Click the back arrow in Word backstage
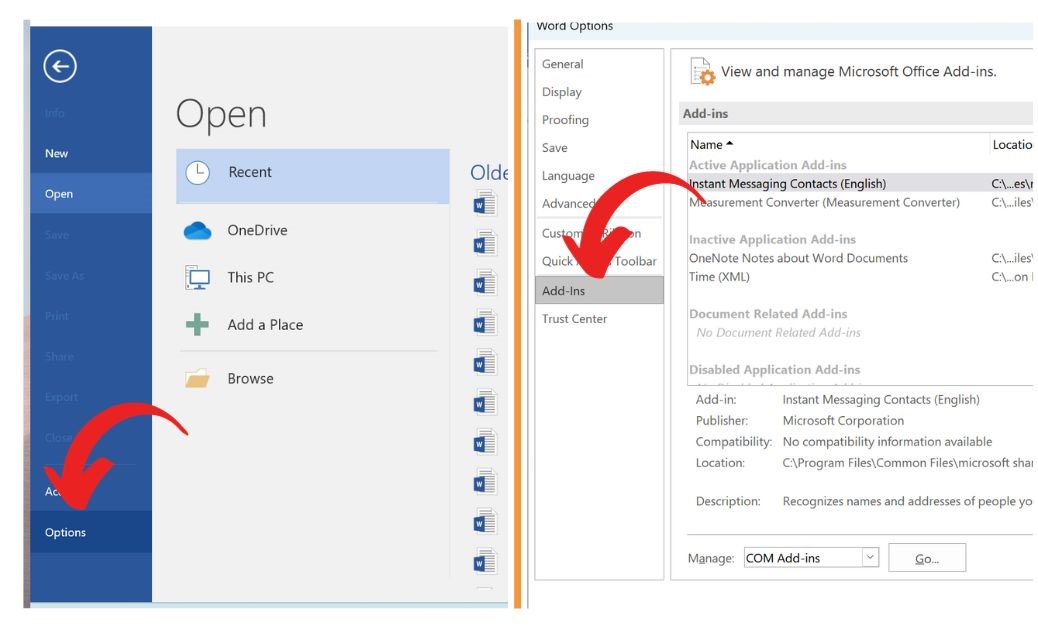The height and width of the screenshot is (628, 1038). (x=60, y=66)
